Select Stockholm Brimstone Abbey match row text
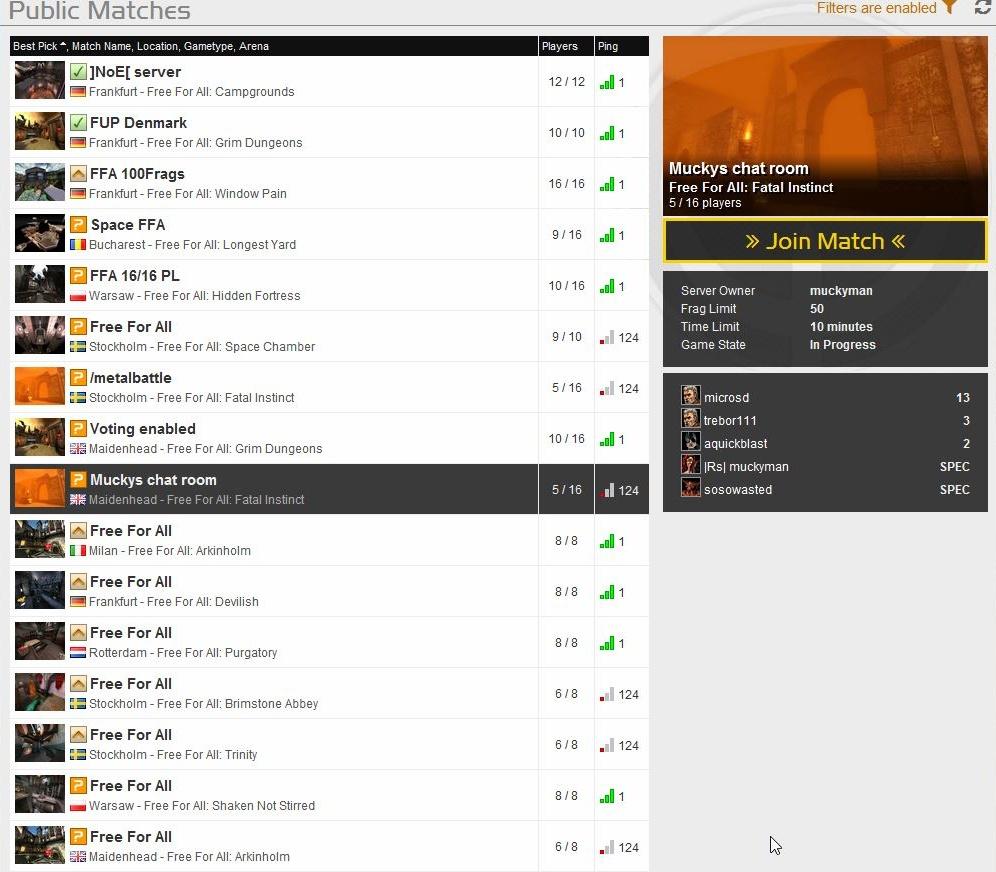 click(x=203, y=704)
